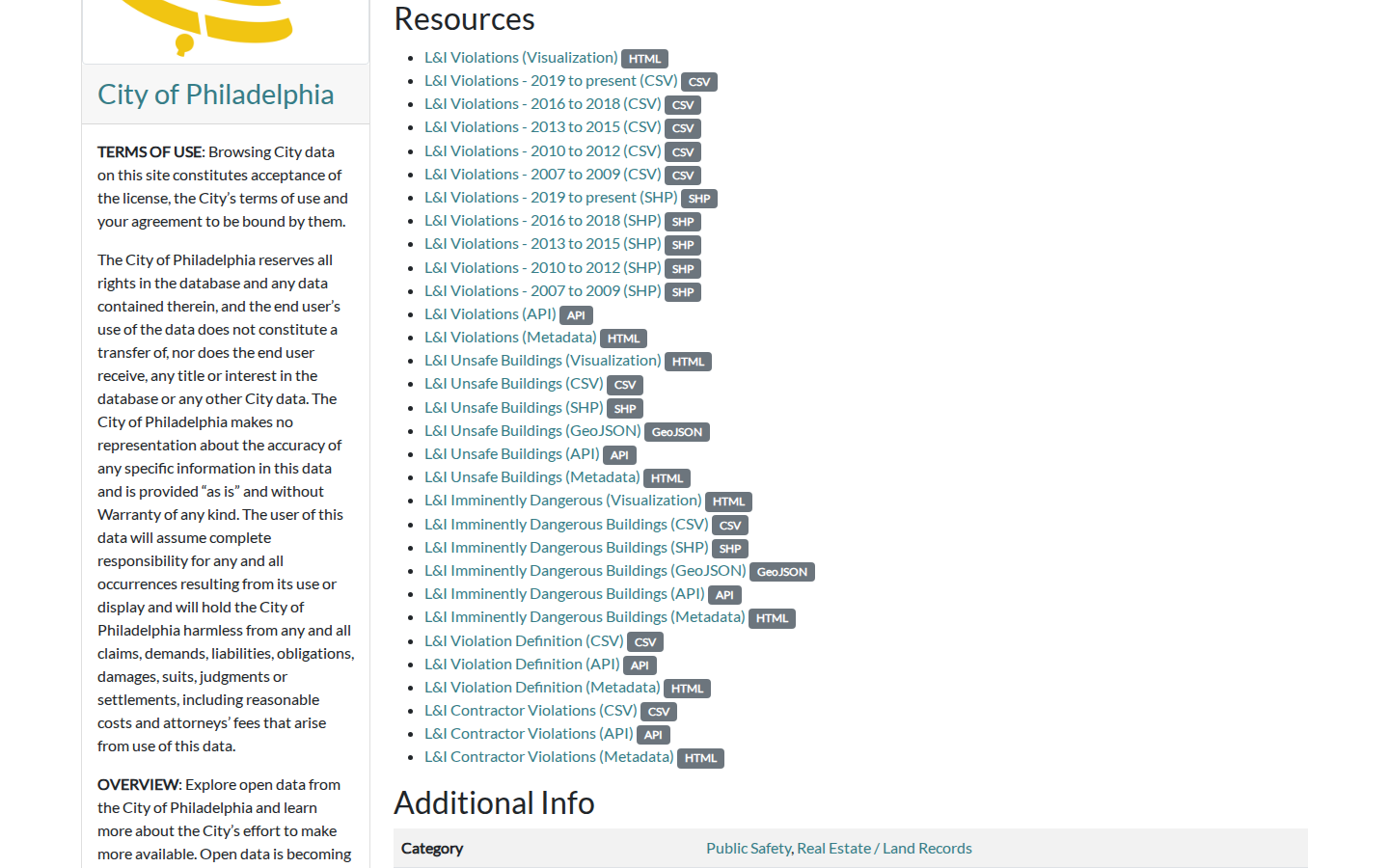
Task: Click GeoJSON badge beside L&I Unsafe Buildings
Action: tap(677, 432)
